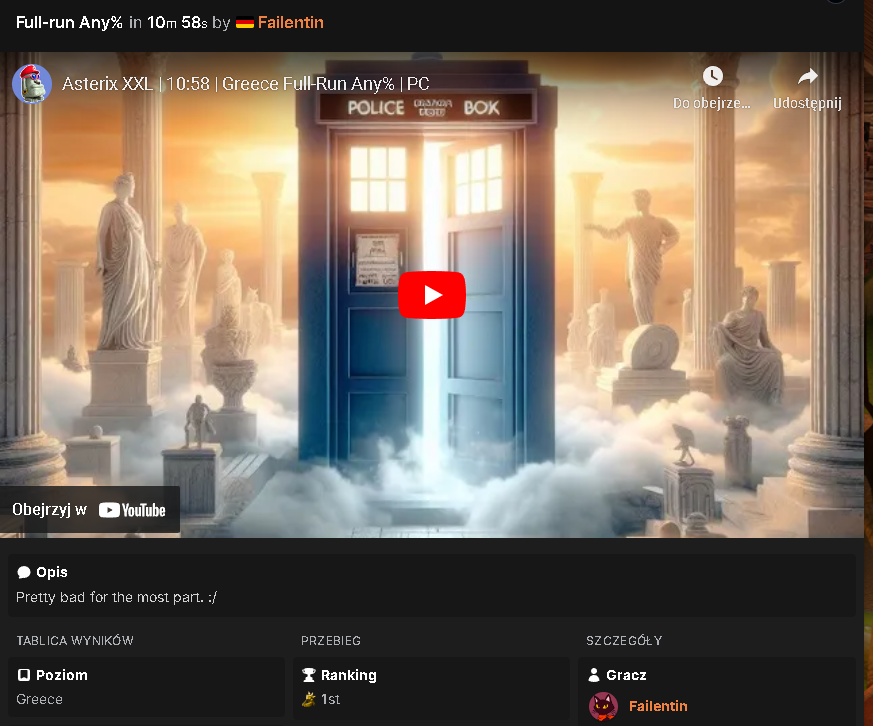The width and height of the screenshot is (873, 726).
Task: Click the Udostępnij share arrow icon
Action: 807,76
